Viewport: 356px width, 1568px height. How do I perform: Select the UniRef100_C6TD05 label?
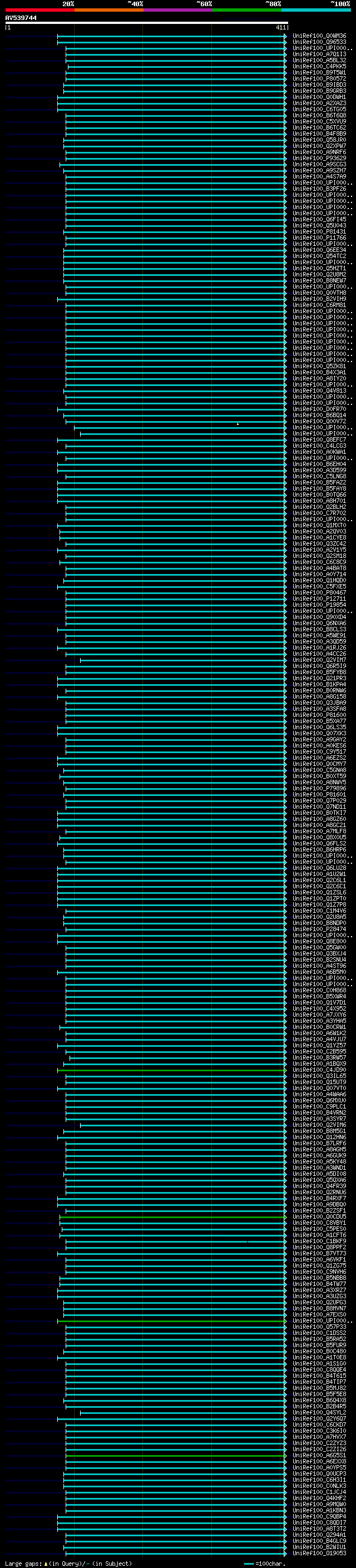(x=319, y=109)
